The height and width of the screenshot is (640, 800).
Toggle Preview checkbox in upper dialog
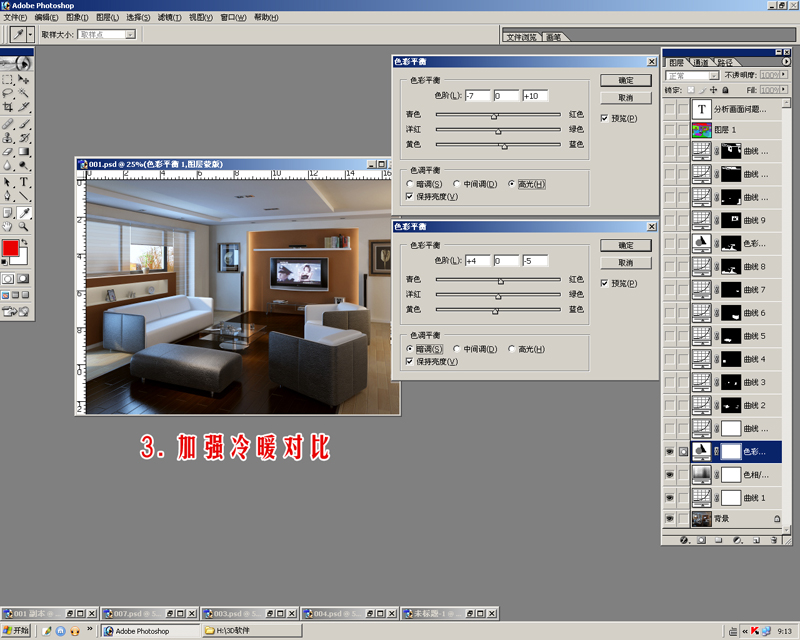605,118
